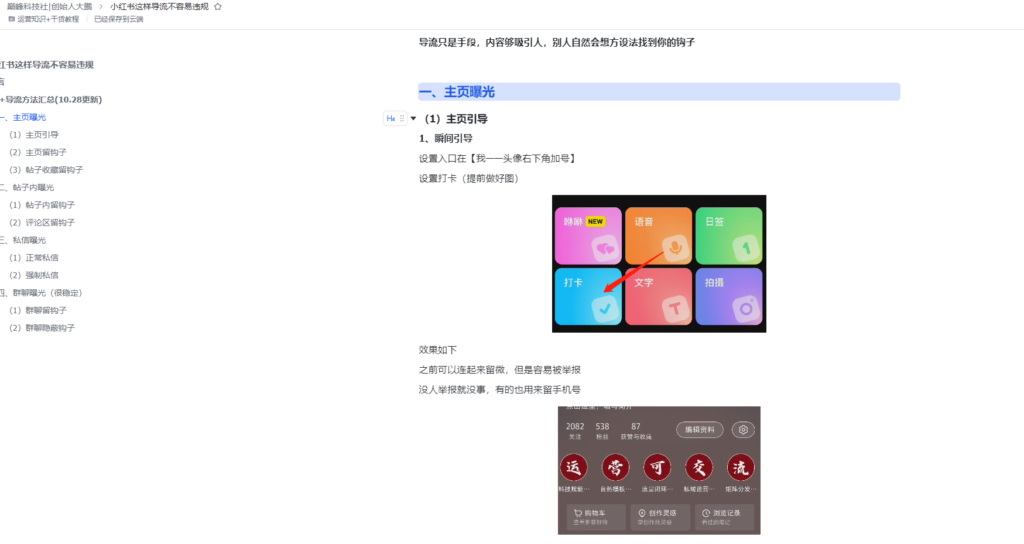Click the 1、瞬间引导 subheading
1024x544 pixels.
pos(445,138)
